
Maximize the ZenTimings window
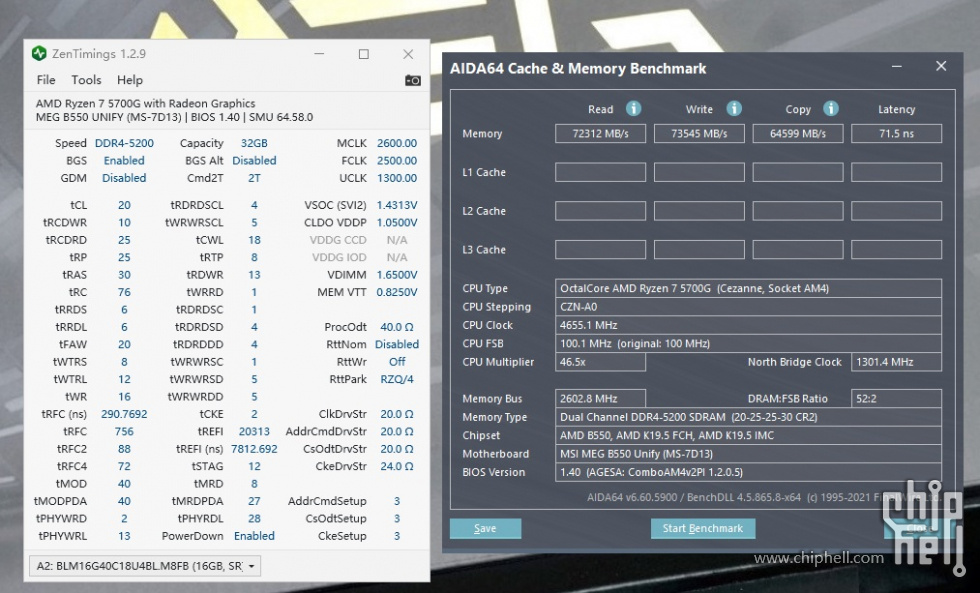(364, 54)
